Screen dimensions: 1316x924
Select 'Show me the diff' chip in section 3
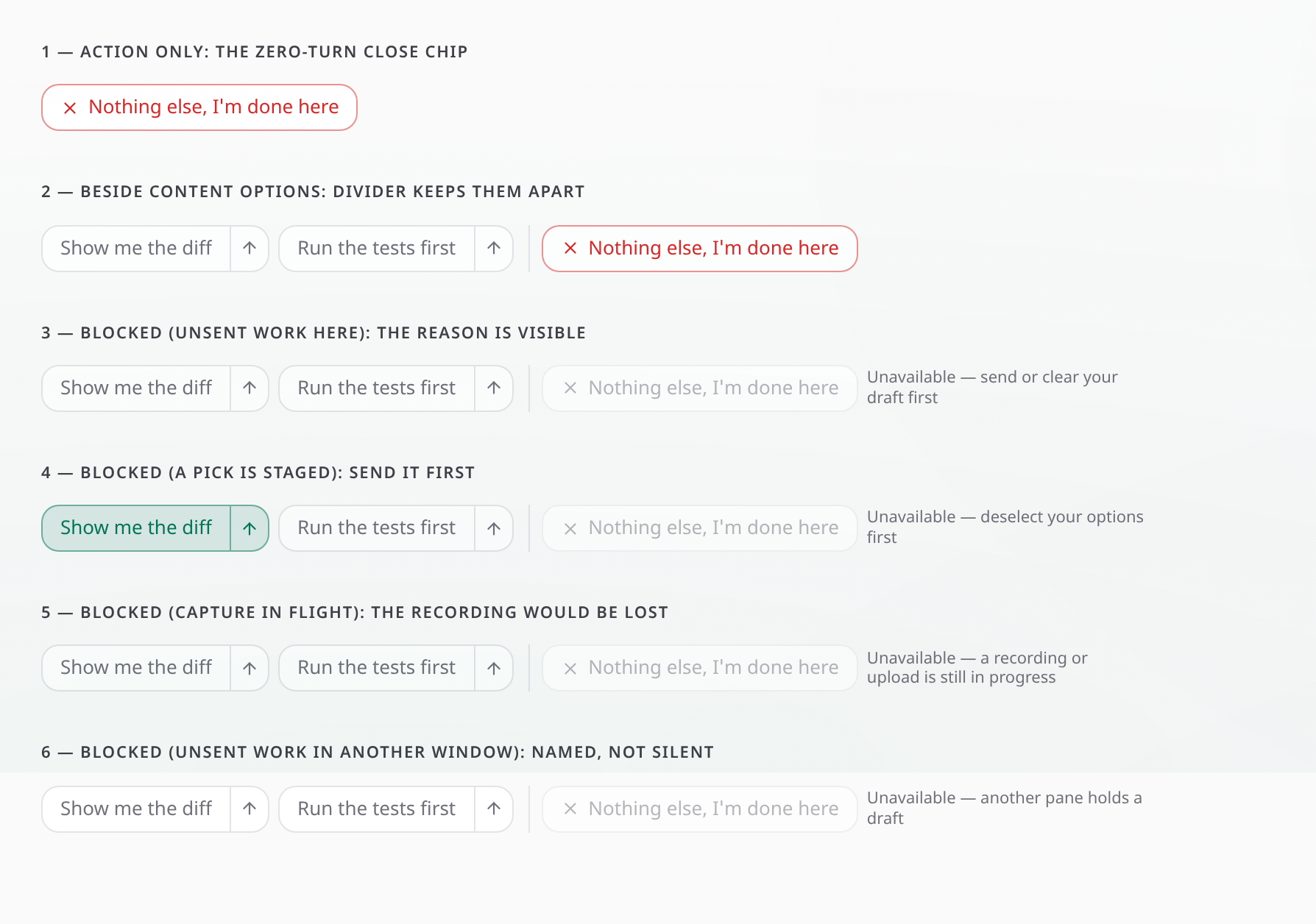pyautogui.click(x=136, y=388)
